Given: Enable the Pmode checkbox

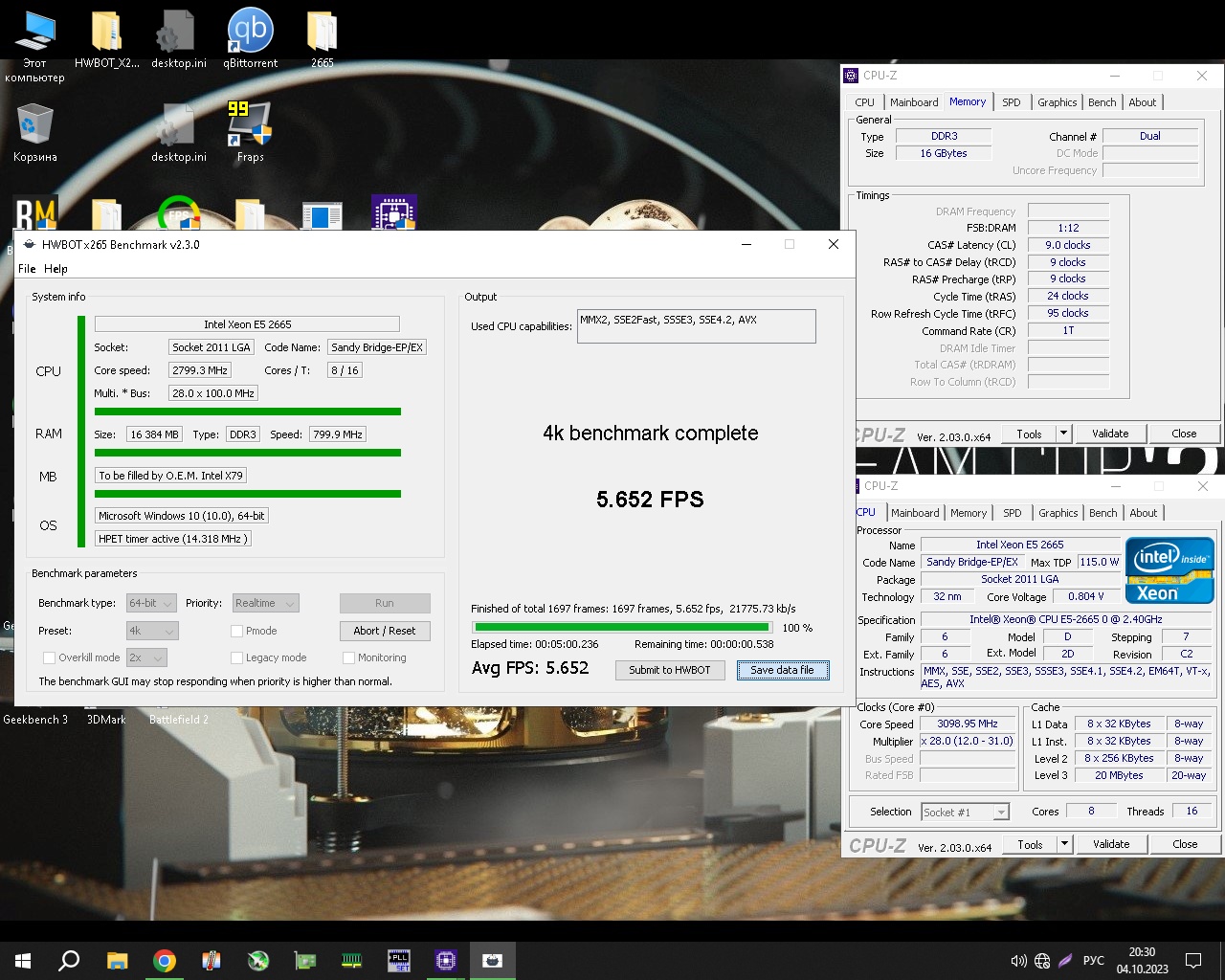Looking at the screenshot, I should pos(236,631).
